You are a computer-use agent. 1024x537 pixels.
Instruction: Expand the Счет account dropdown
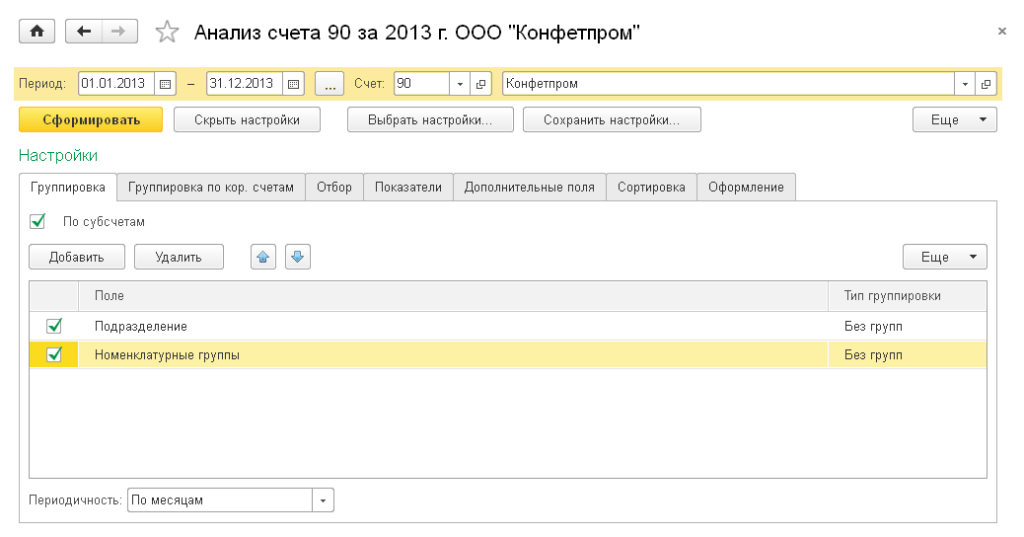460,84
